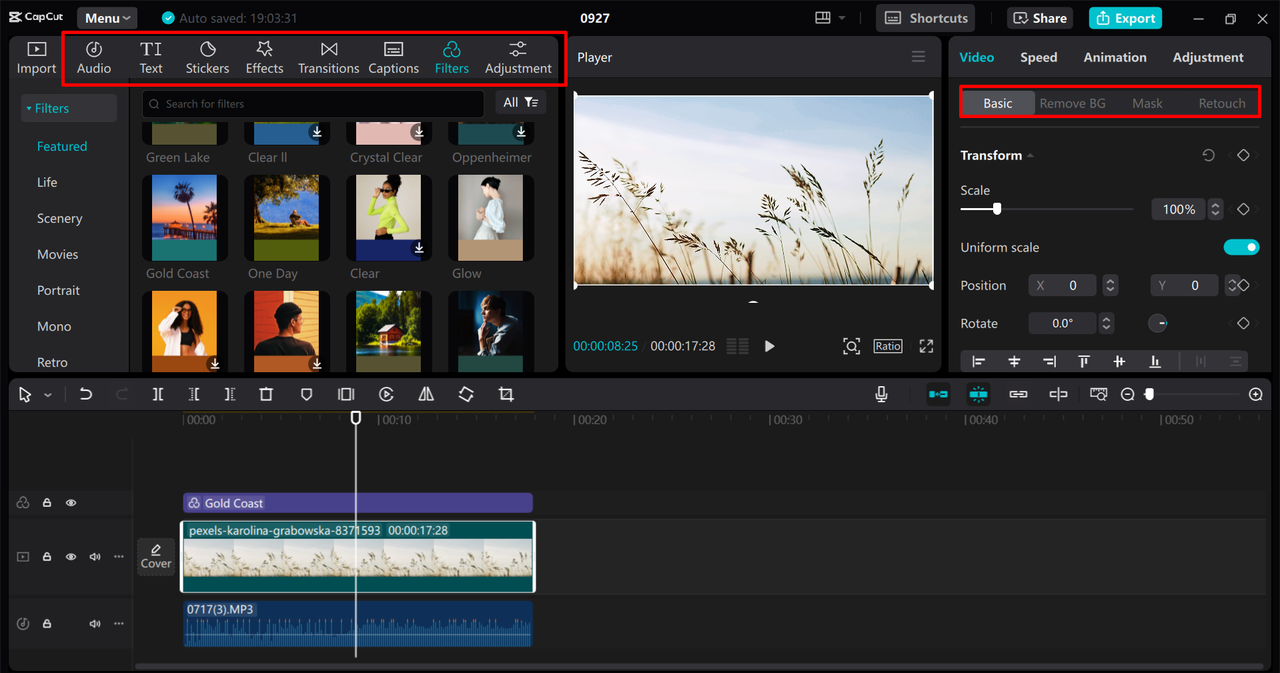Open the selection tool dropdown arrow
This screenshot has height=673, width=1280.
[x=47, y=396]
